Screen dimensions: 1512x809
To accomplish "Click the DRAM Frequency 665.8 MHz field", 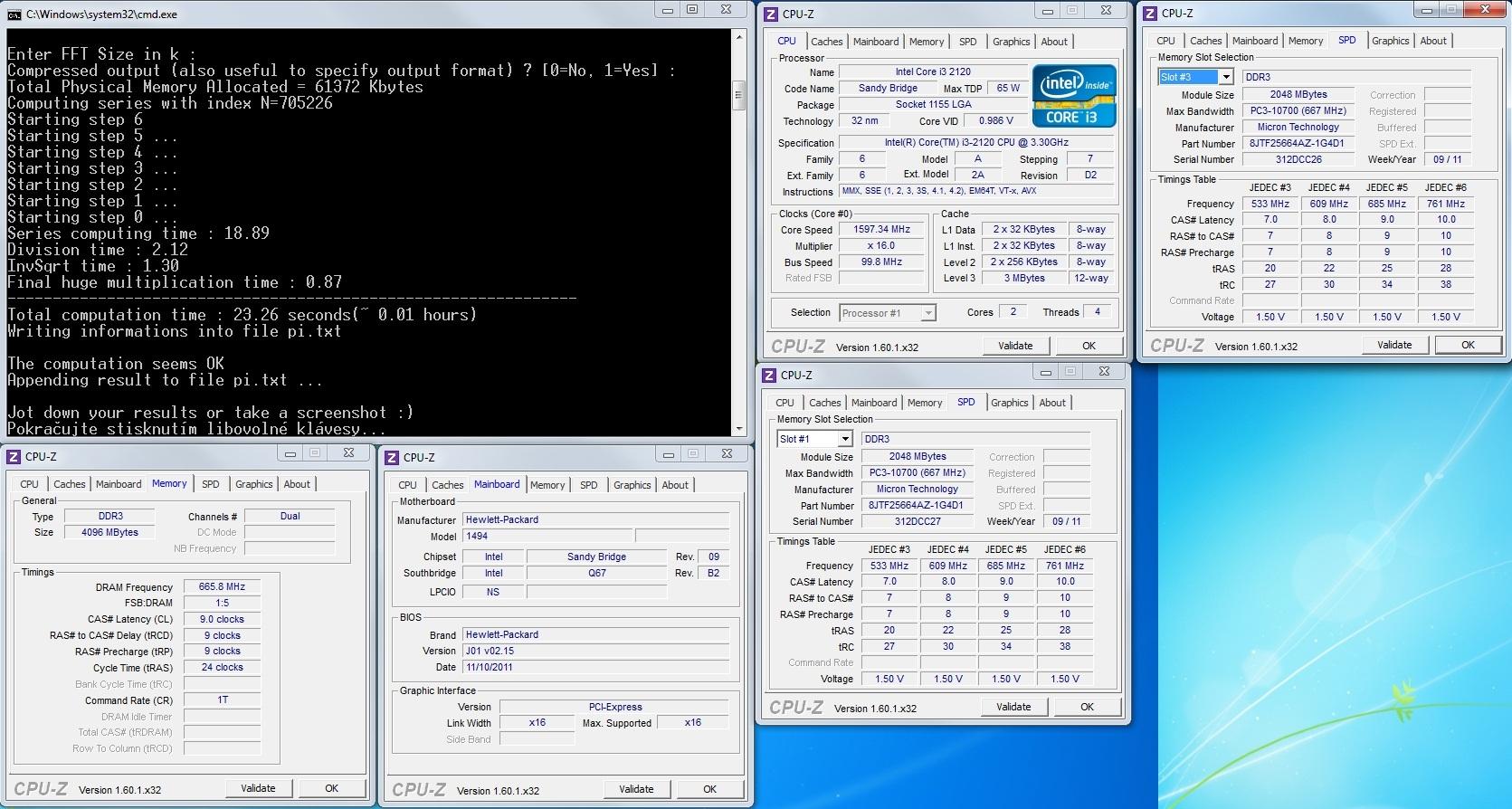I will pos(222,587).
